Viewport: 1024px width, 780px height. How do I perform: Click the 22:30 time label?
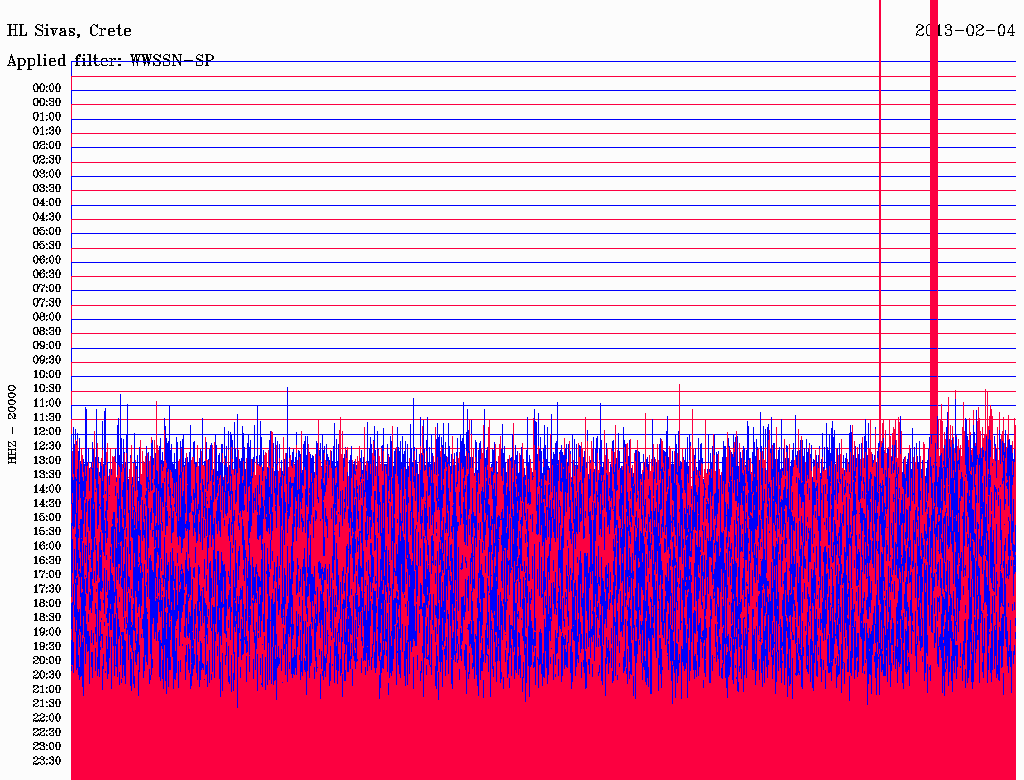(x=47, y=732)
